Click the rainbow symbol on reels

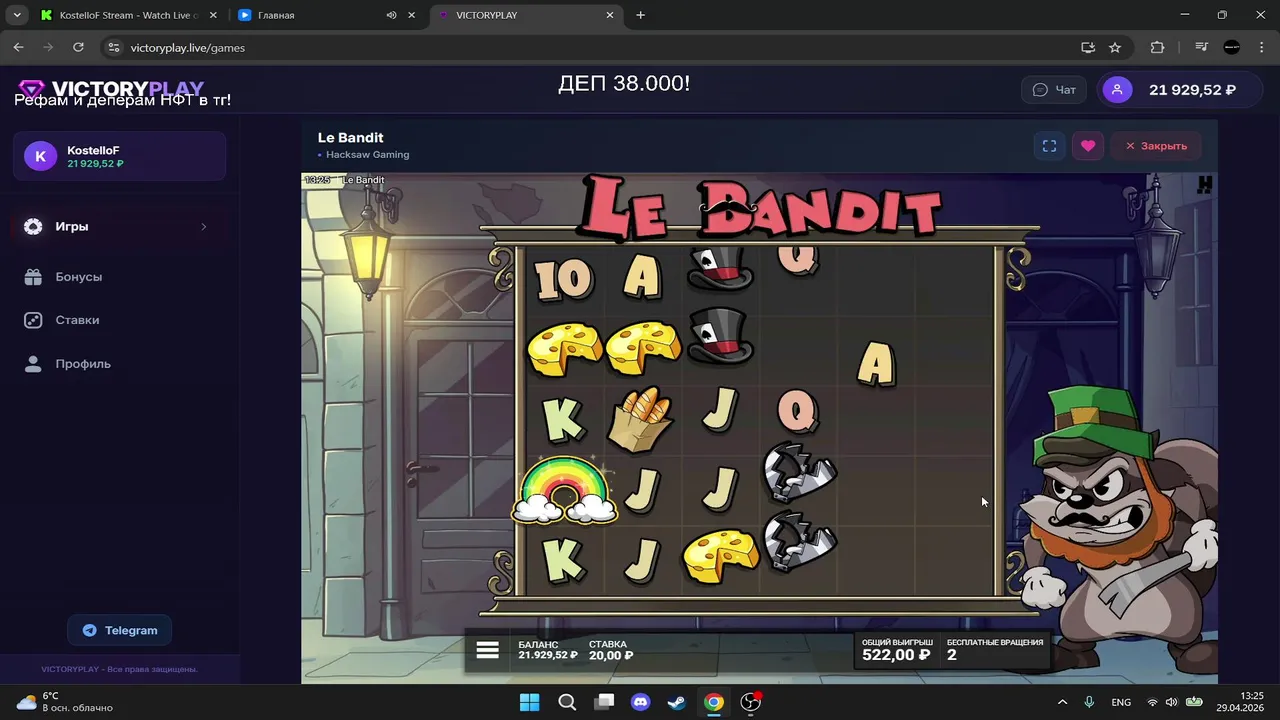click(x=564, y=488)
